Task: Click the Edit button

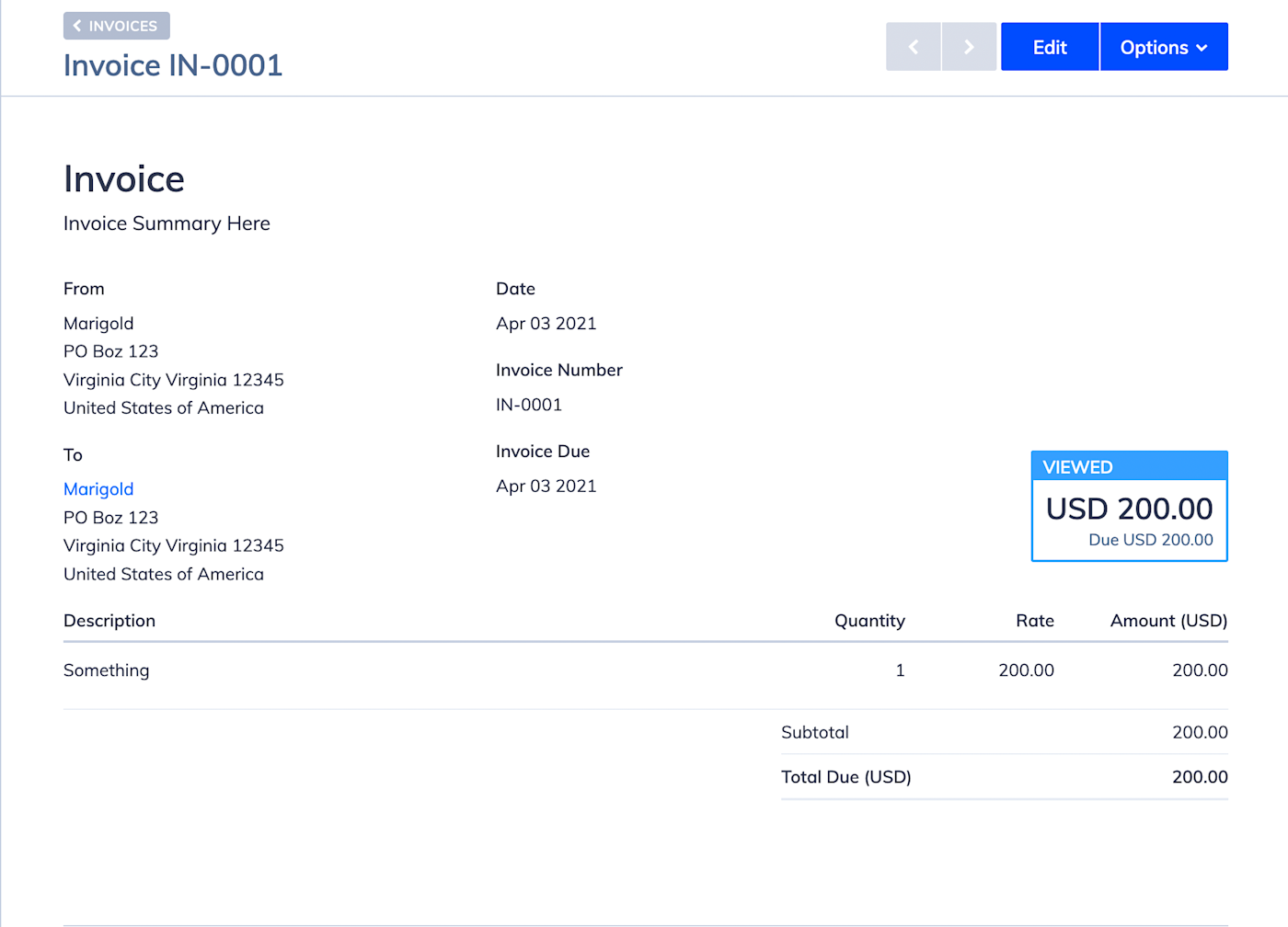Action: [x=1050, y=47]
